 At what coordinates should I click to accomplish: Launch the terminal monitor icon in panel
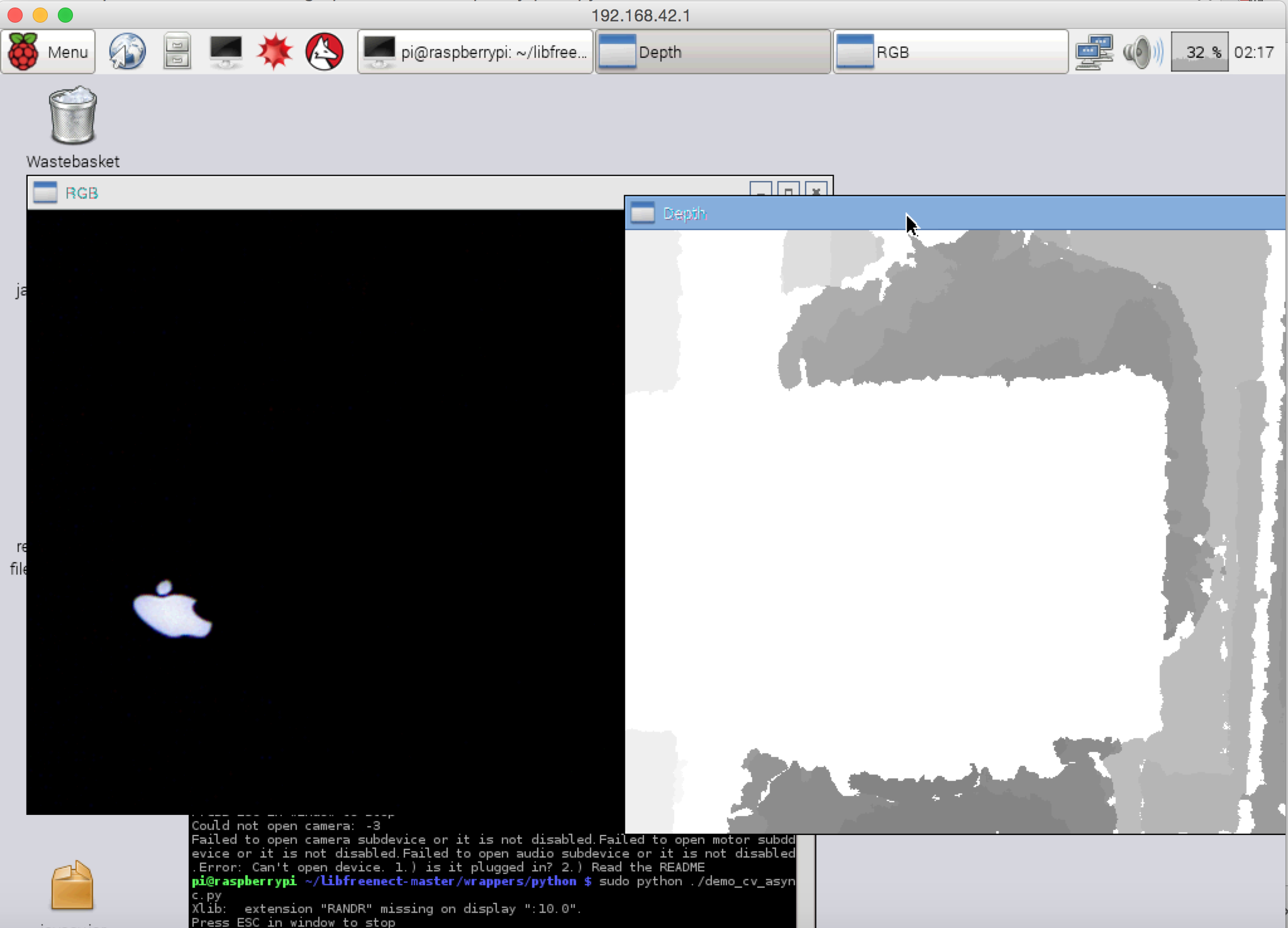[x=225, y=52]
